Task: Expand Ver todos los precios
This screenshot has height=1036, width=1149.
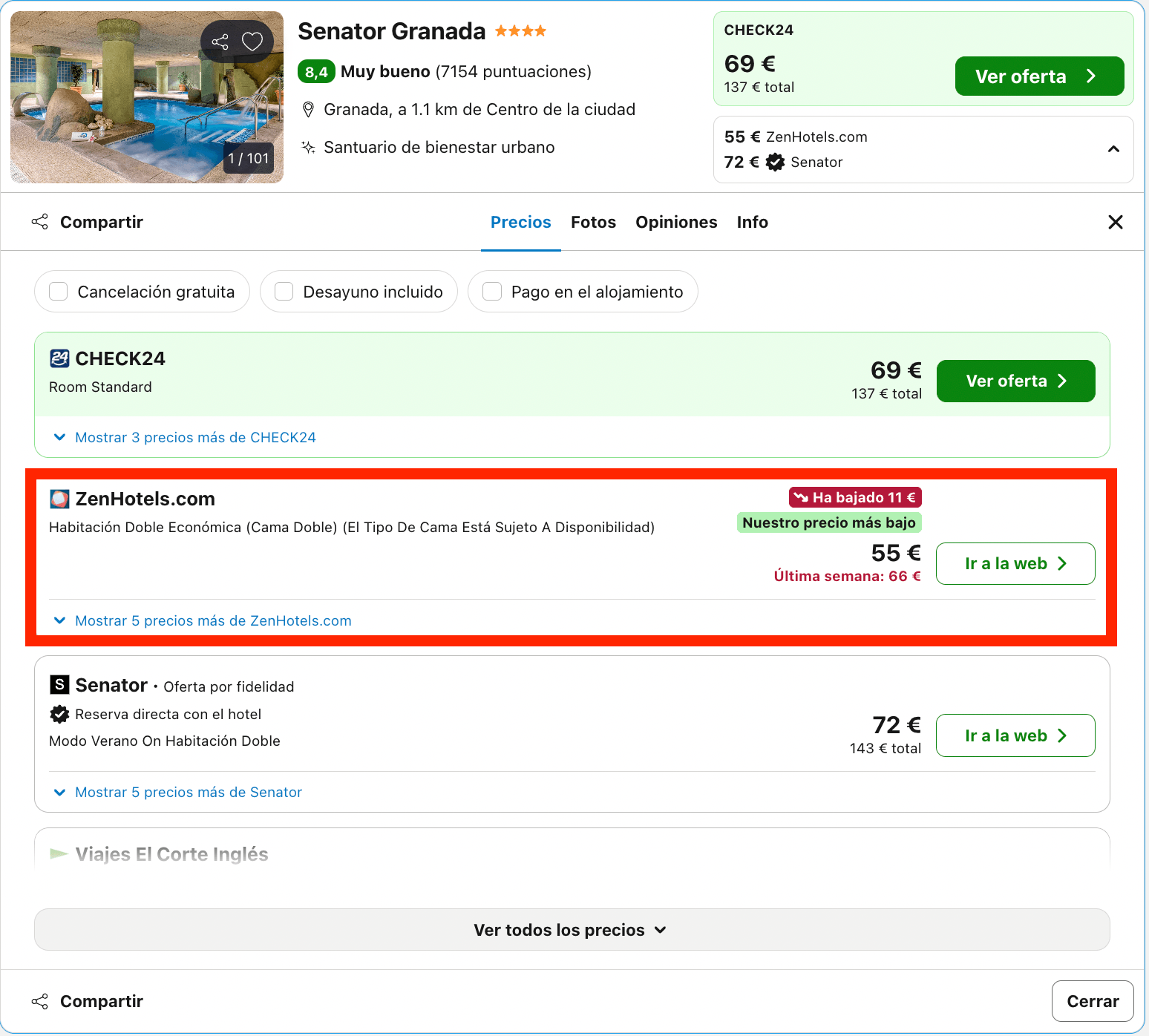Action: (x=572, y=930)
